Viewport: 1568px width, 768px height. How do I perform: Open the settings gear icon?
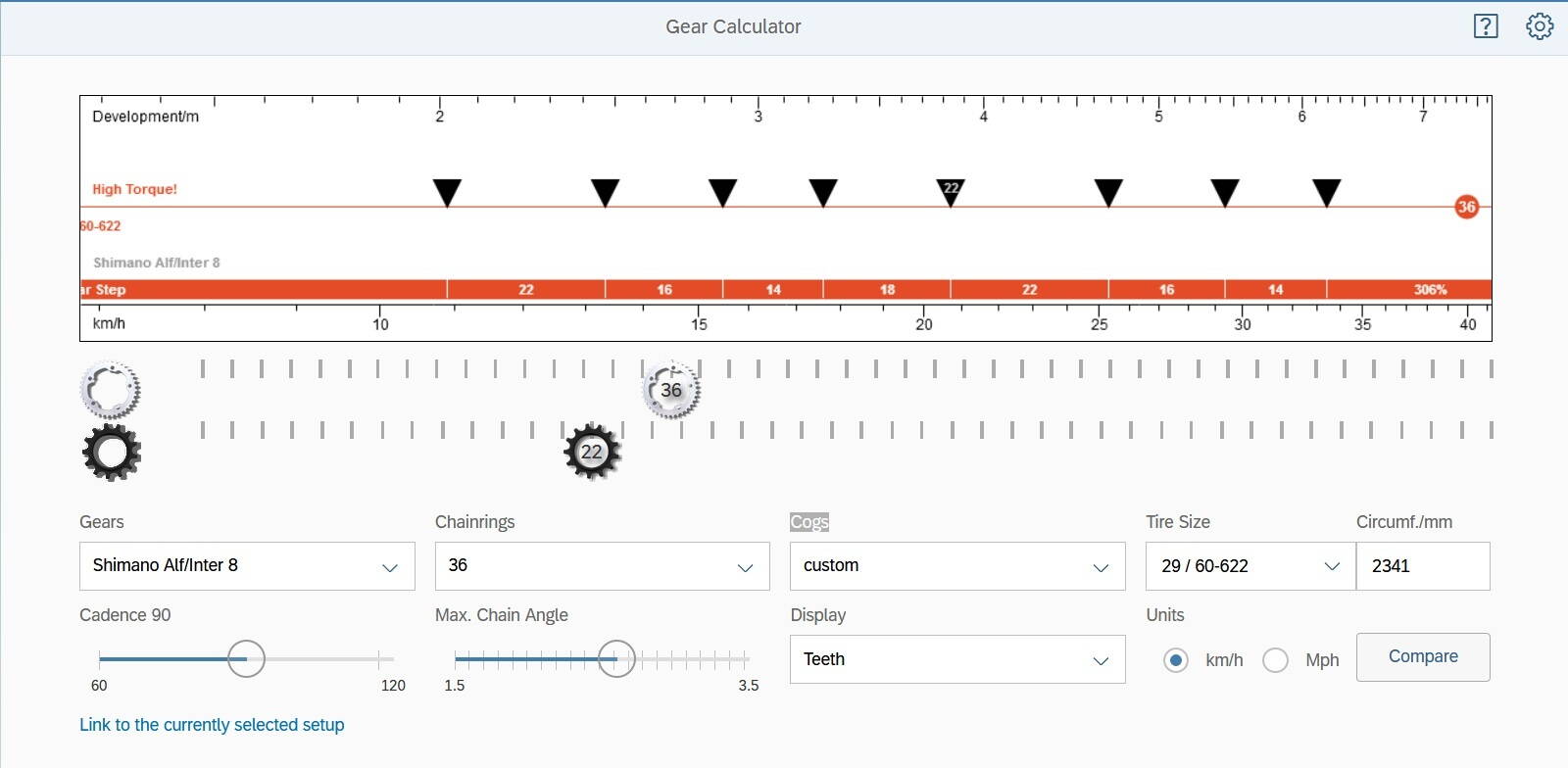tap(1540, 26)
